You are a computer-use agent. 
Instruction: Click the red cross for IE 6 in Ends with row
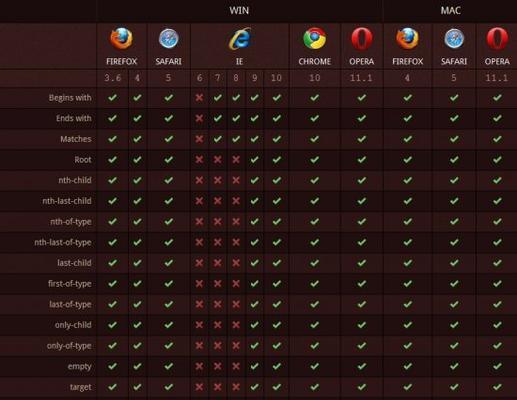pos(199,118)
